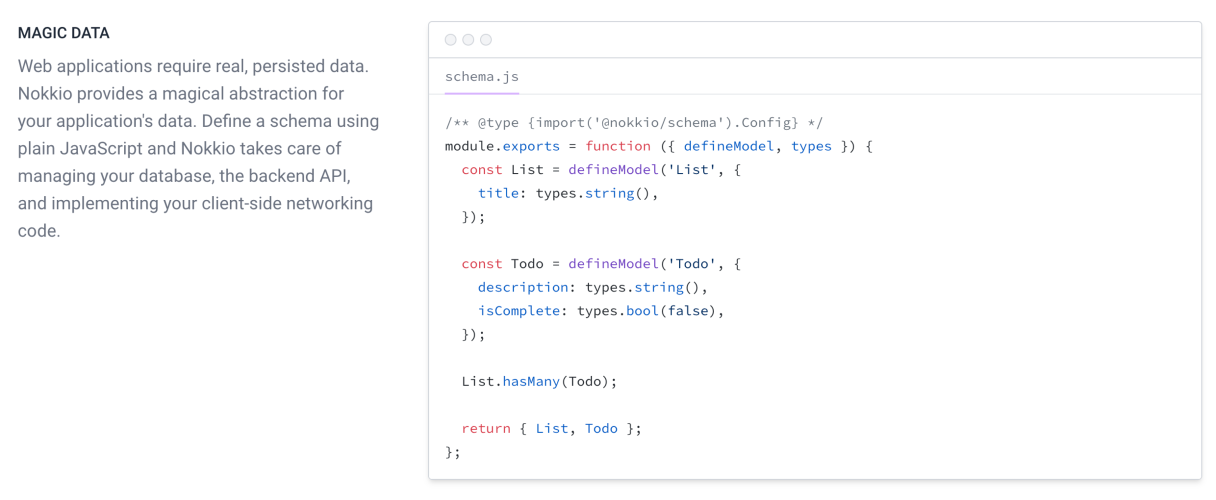Click the first window control dot

click(x=451, y=40)
